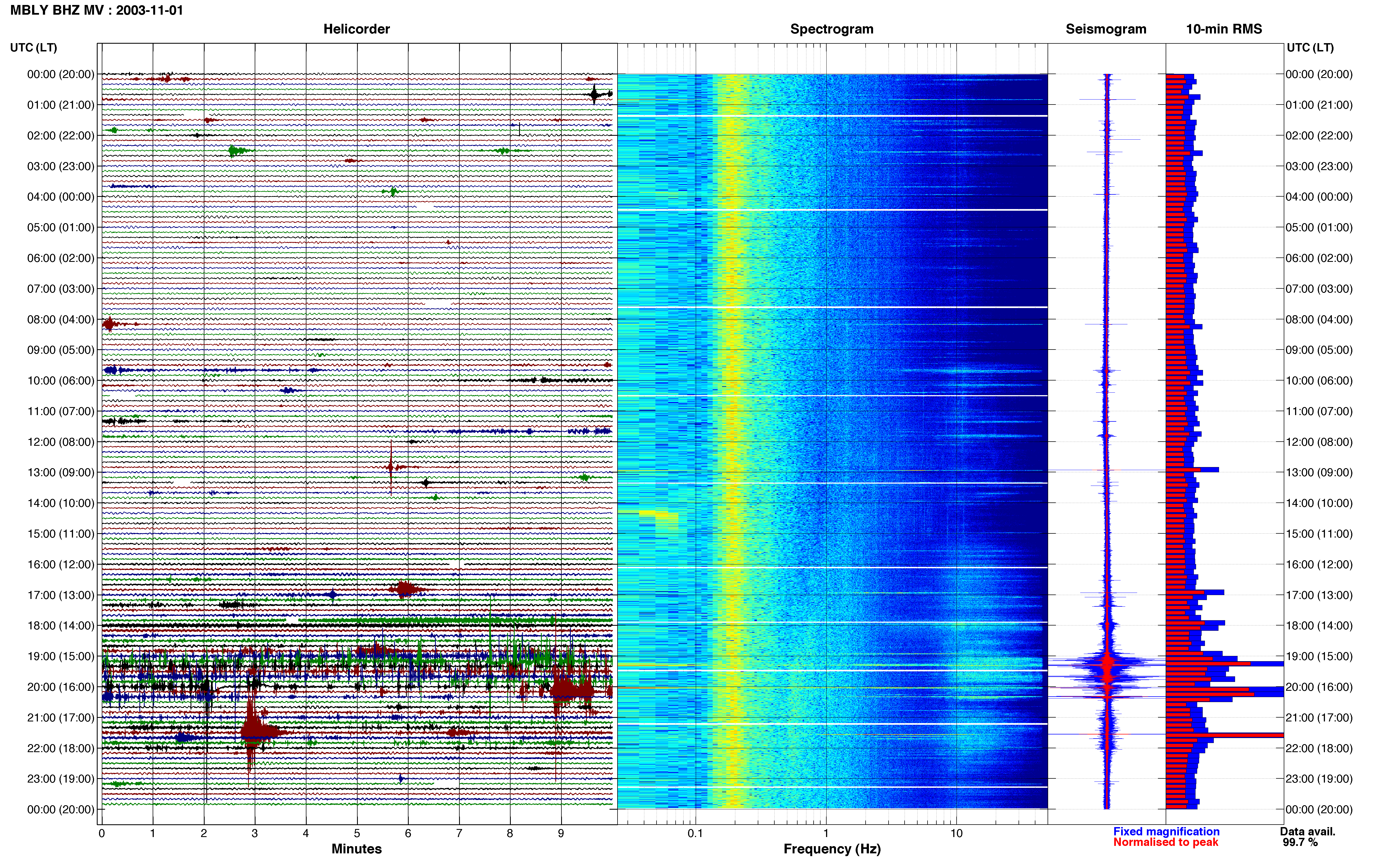Select the Helicorder panel heading
Image resolution: width=1388 pixels, height=868 pixels.
[x=356, y=29]
